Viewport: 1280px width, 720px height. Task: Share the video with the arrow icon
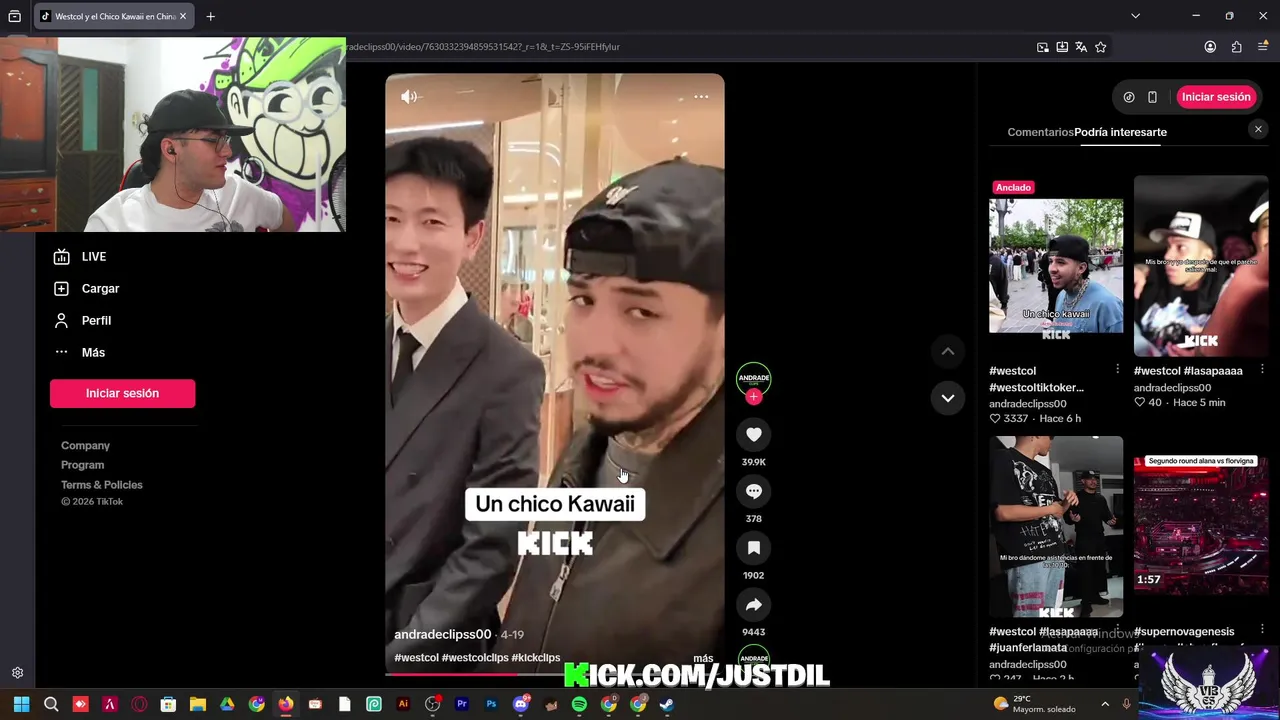click(754, 605)
